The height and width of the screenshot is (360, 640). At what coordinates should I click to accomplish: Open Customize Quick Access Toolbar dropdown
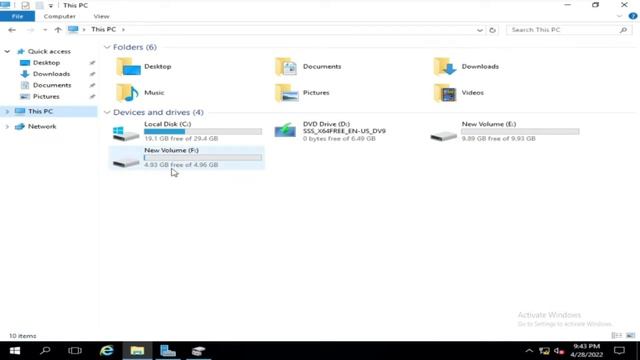[51, 6]
